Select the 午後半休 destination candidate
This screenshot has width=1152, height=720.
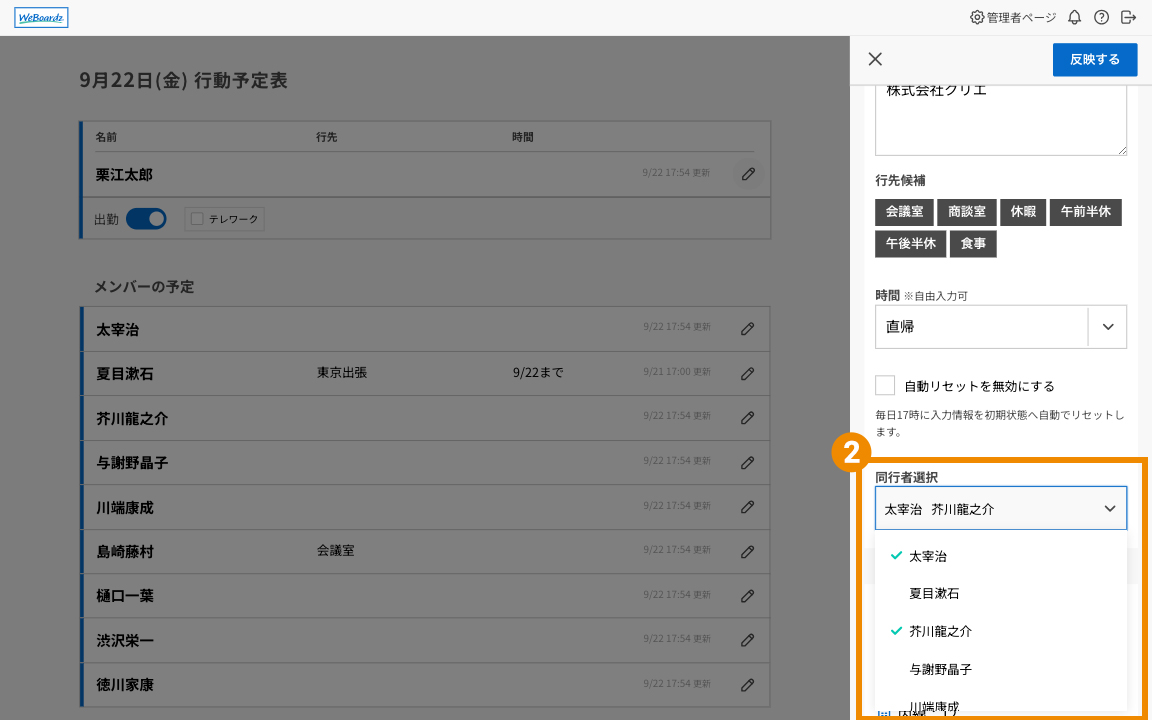[x=911, y=244]
